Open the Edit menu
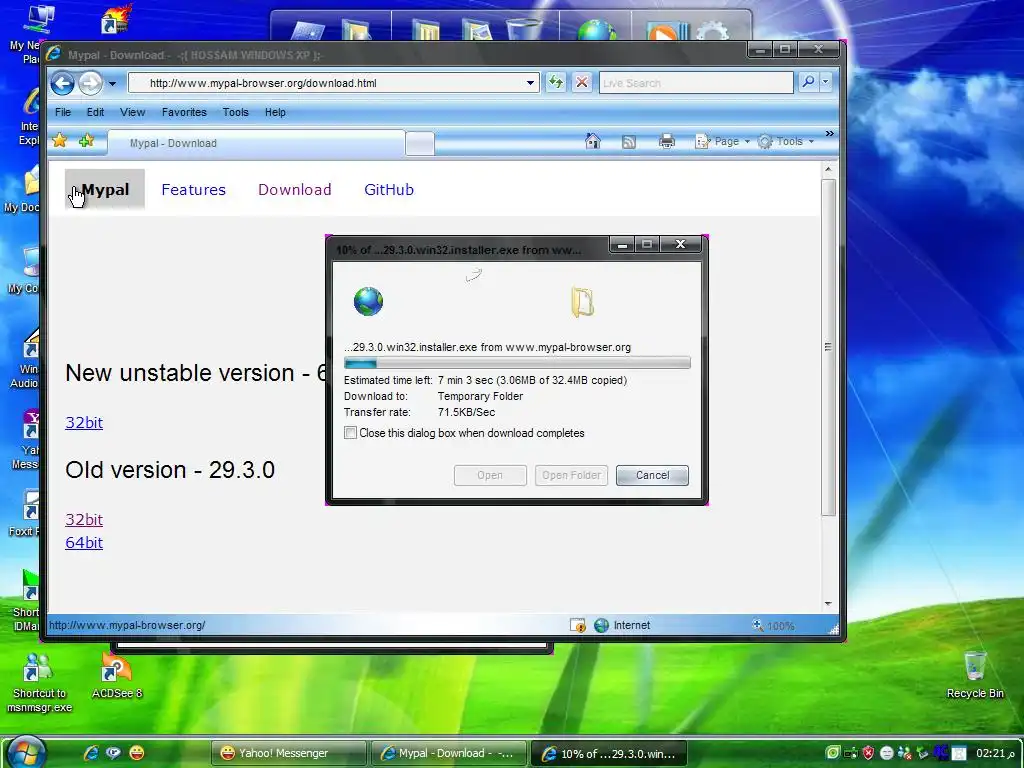The image size is (1024, 768). 95,112
